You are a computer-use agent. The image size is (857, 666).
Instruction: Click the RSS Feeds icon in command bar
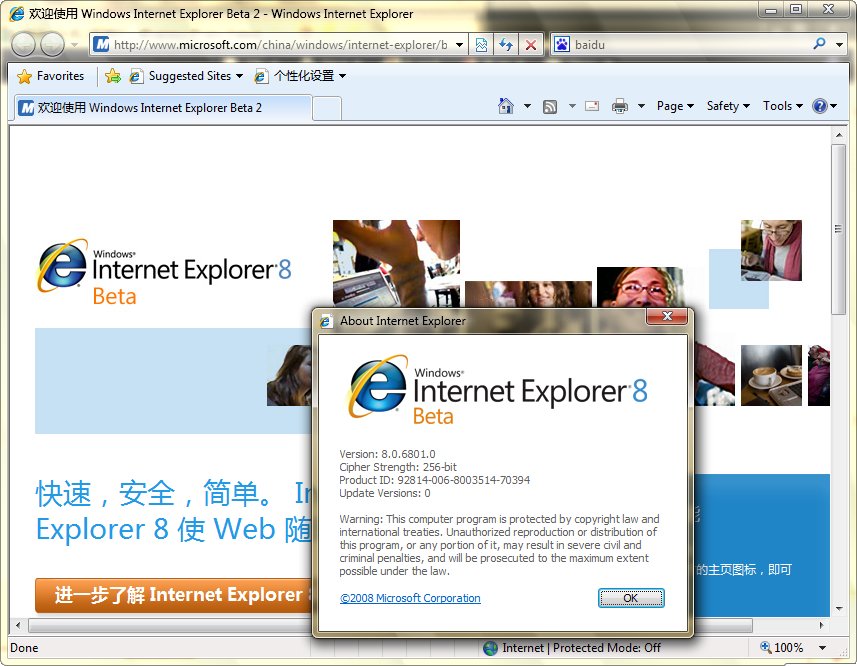[550, 107]
